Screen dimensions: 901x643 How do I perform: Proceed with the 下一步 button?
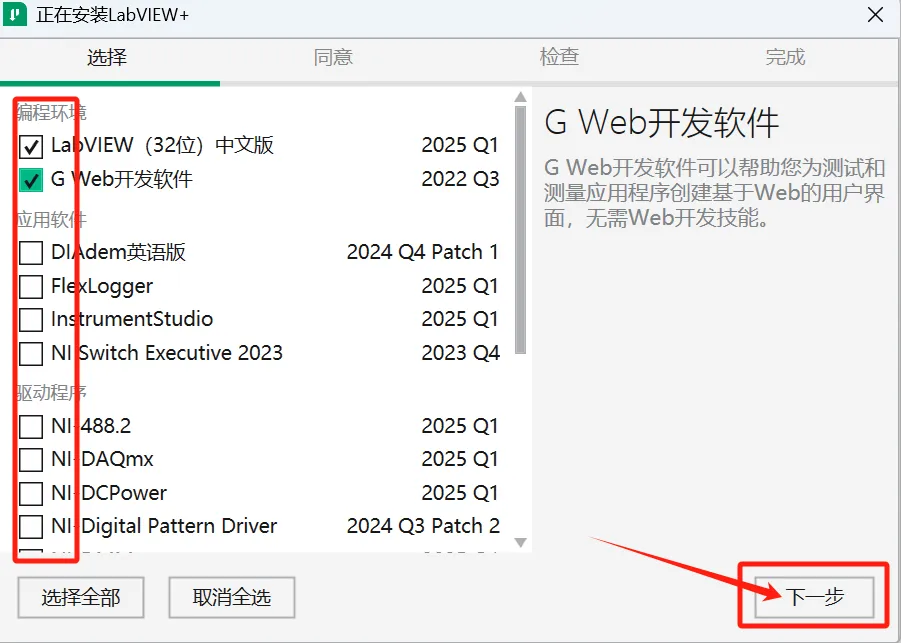[x=814, y=597]
